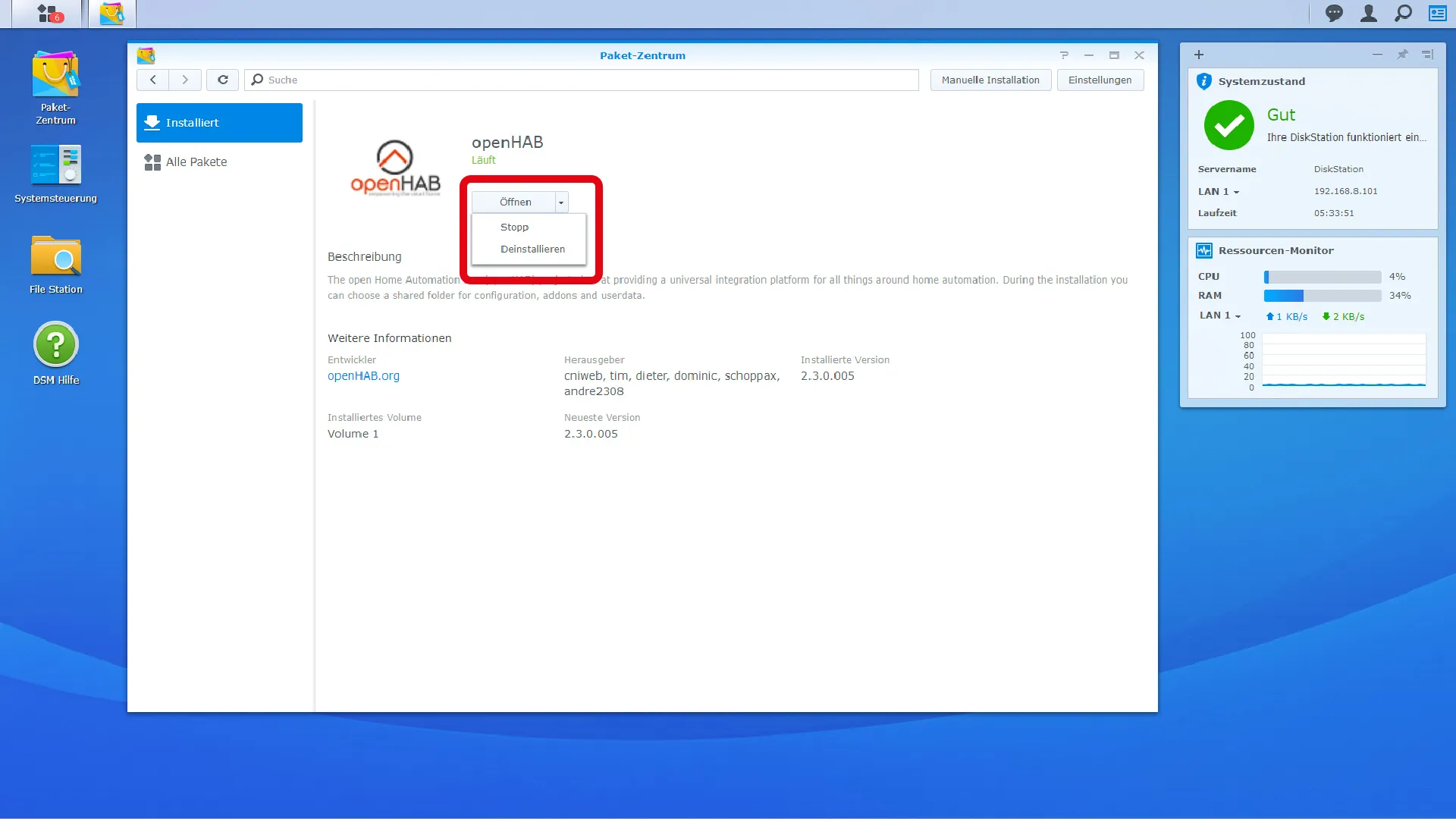Go forward in Paket-Zentrum

point(185,80)
